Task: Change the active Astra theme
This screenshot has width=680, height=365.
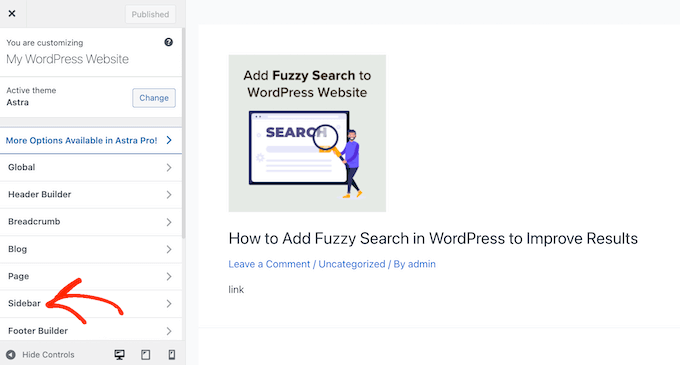Action: click(x=154, y=98)
